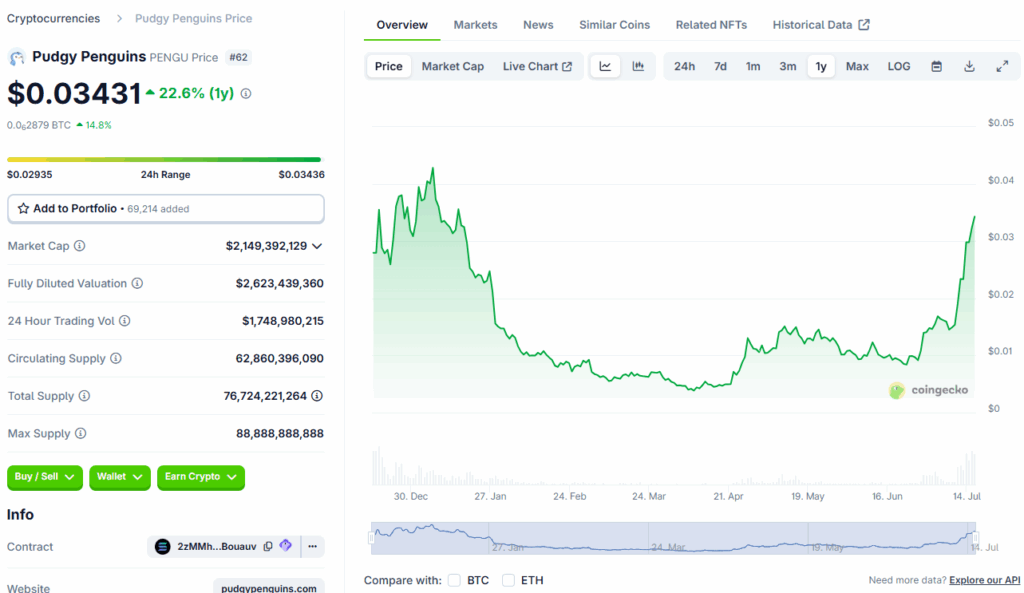1024x593 pixels.
Task: Click the 88,888,888,888 max supply value
Action: [280, 434]
